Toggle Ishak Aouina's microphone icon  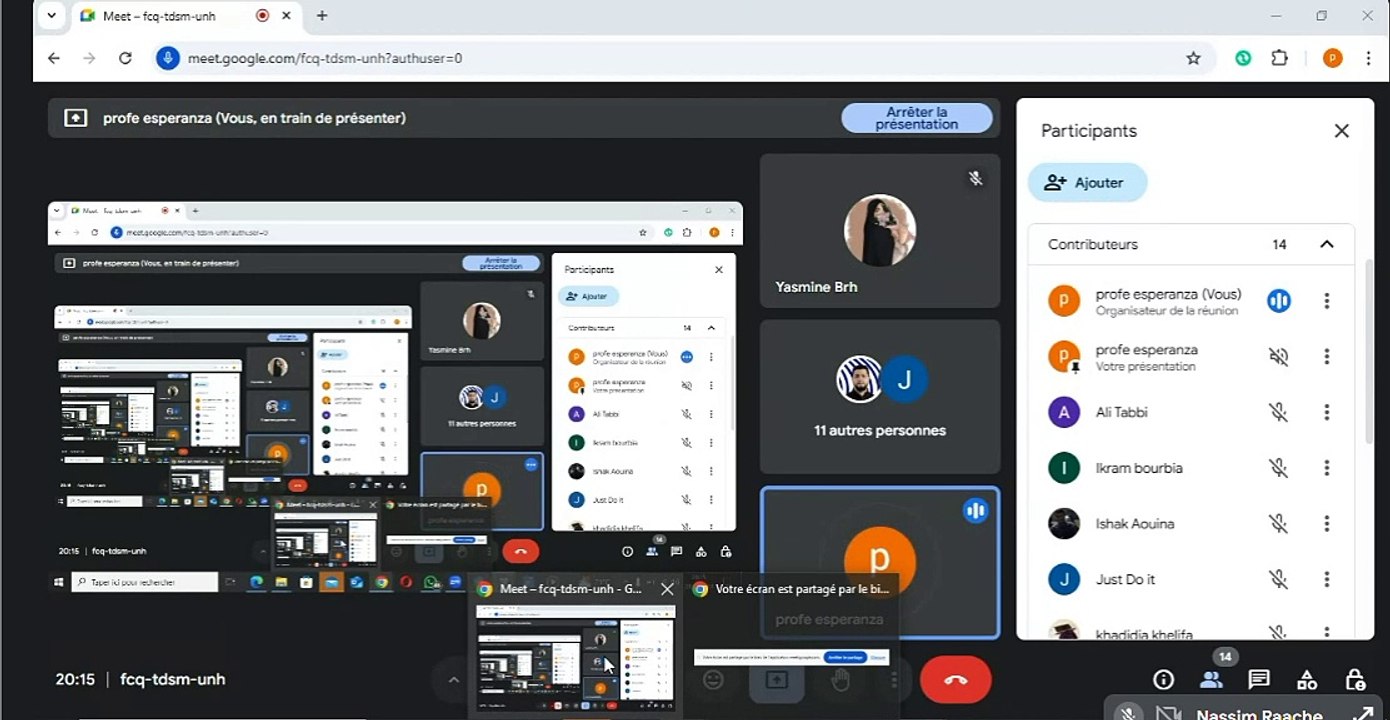click(x=1279, y=524)
